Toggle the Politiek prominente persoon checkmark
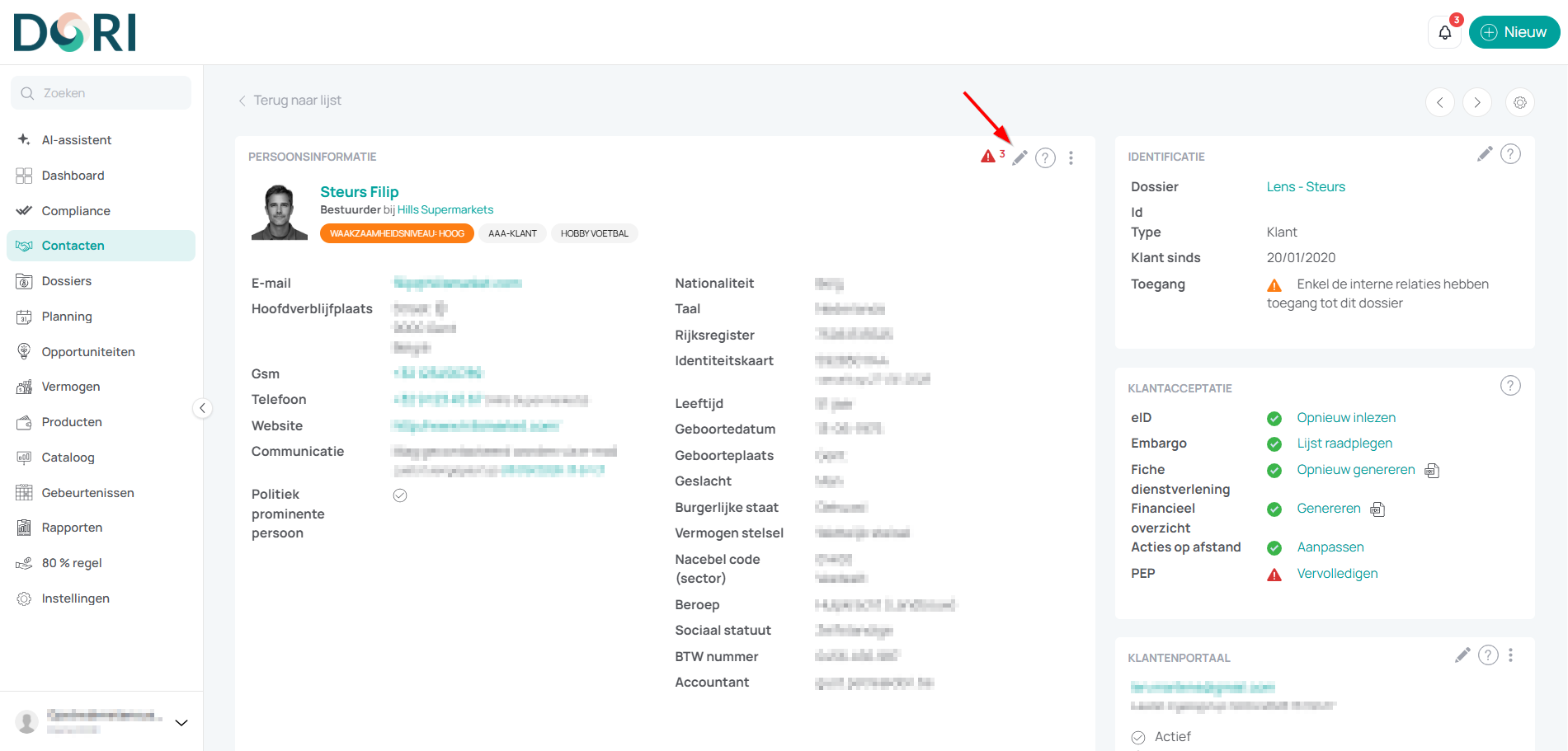 coord(400,495)
